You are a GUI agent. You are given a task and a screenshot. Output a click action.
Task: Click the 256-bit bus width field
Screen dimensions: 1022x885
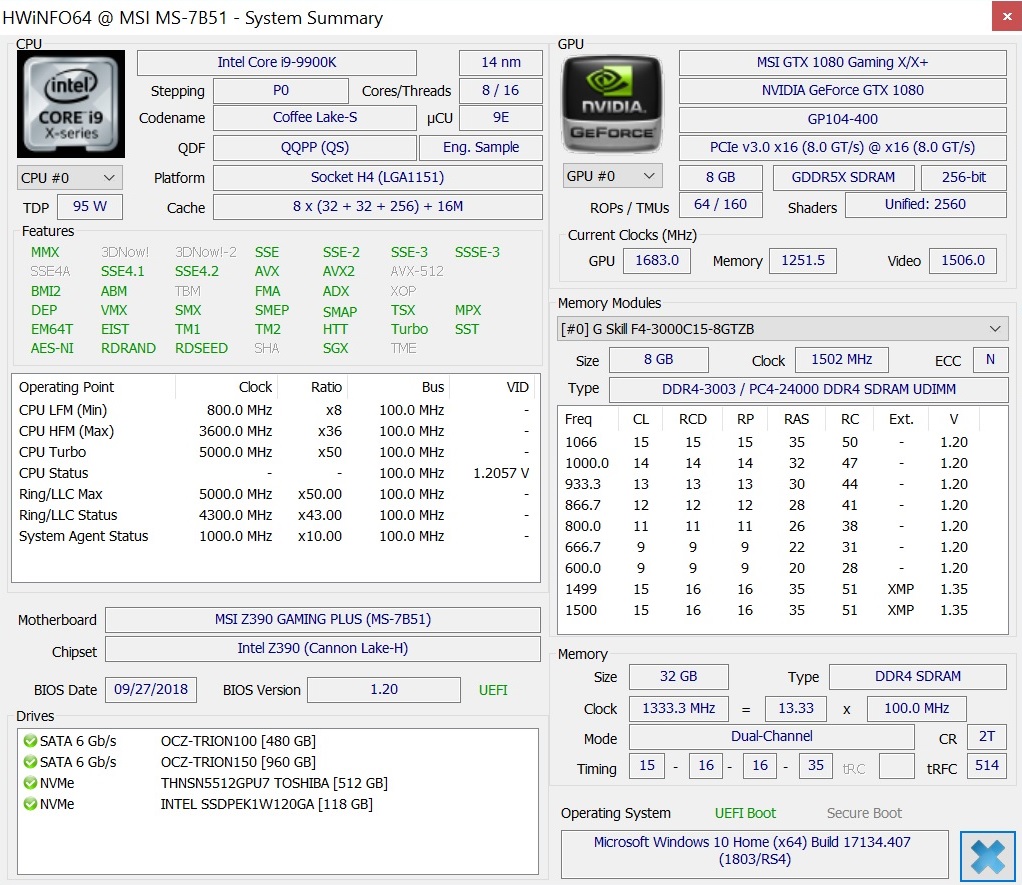pos(964,177)
